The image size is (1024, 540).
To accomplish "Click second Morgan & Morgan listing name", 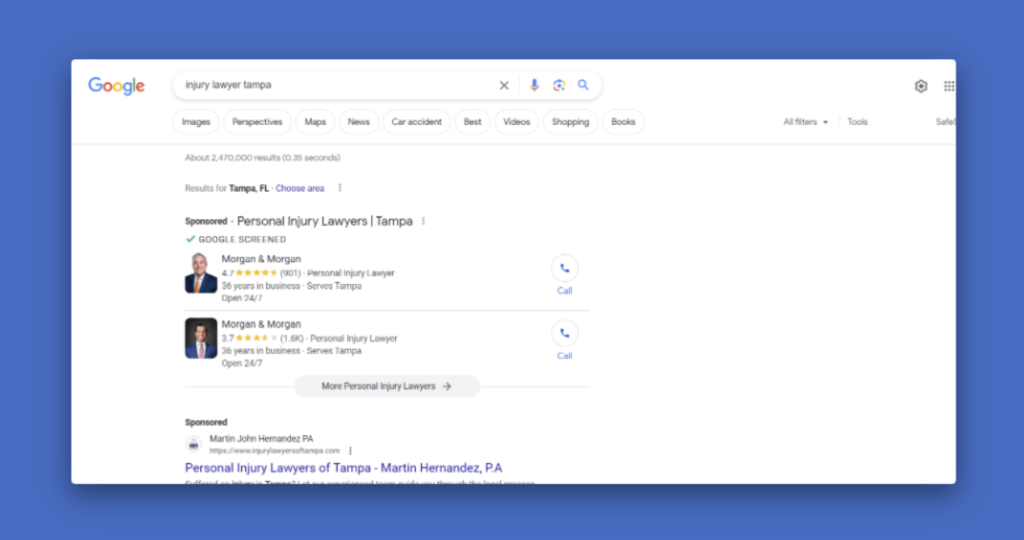I will pyautogui.click(x=261, y=325).
